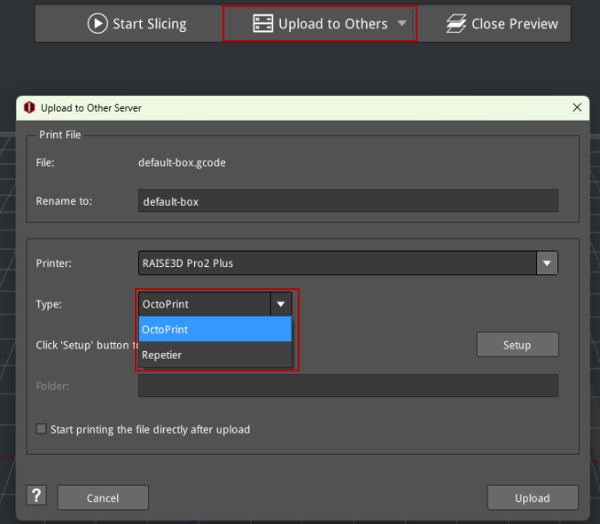600x524 pixels.
Task: Choose OctoPrint from the highlighted list item
Action: 215,329
